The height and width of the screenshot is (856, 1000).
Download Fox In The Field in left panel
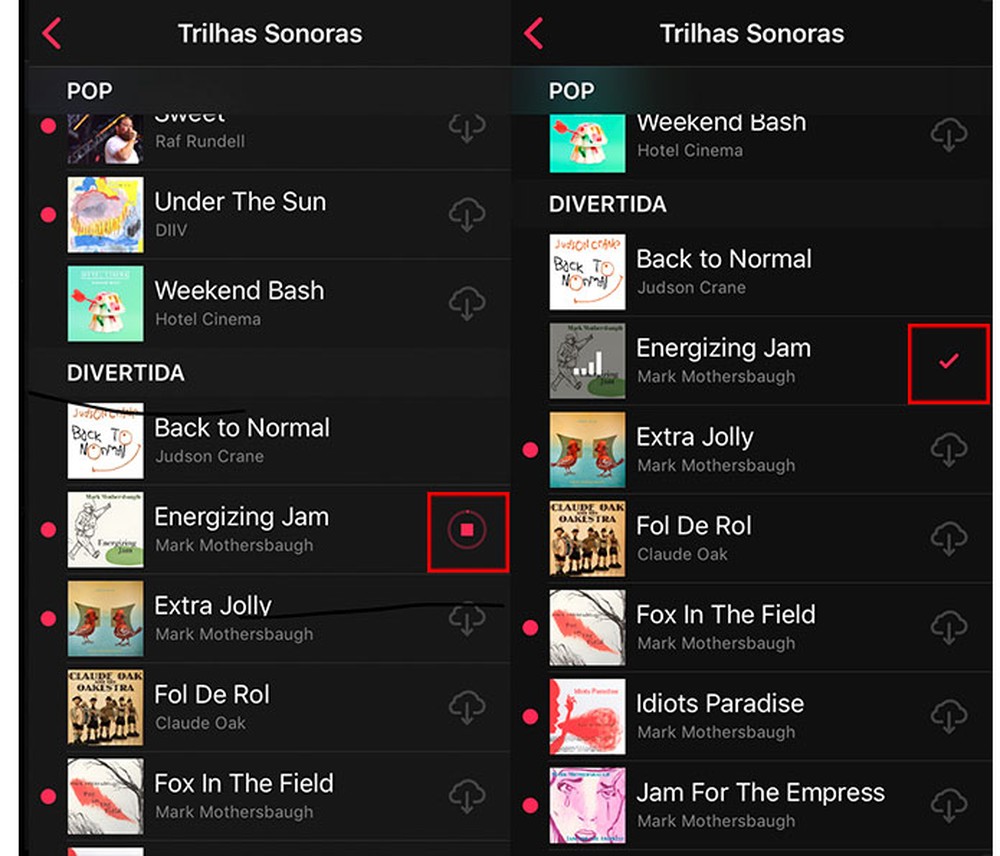coord(467,796)
